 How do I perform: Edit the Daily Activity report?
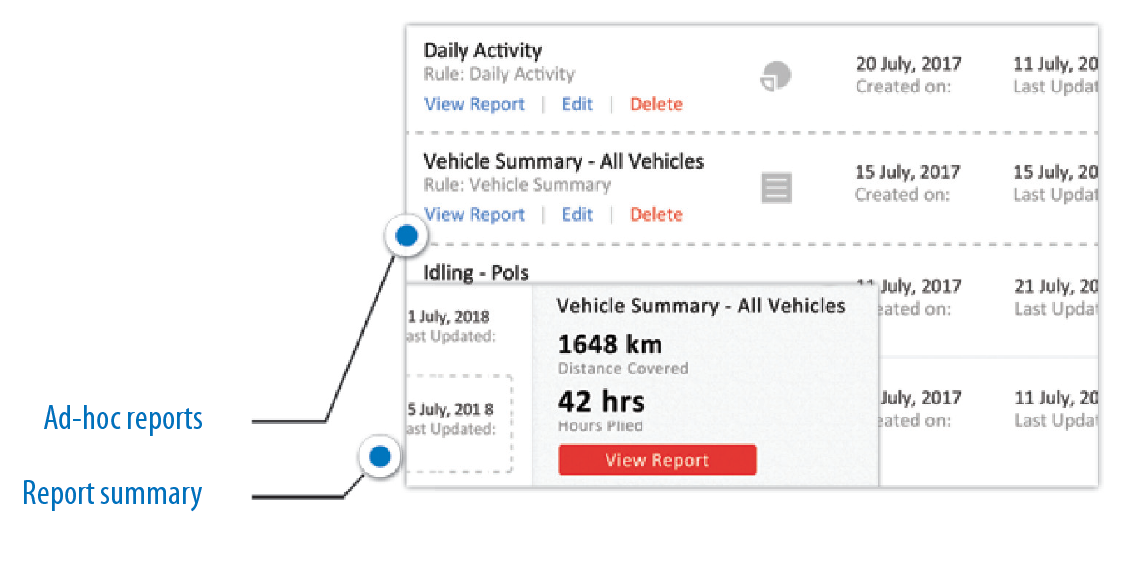point(577,104)
